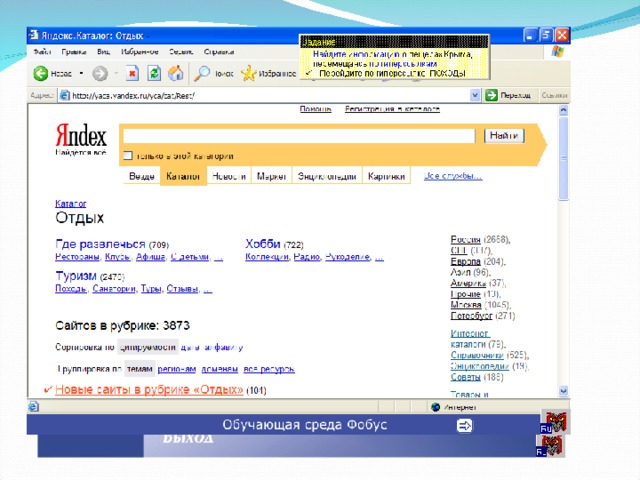Open the Справка menu
Viewport: 640px width, 480px height.
click(219, 52)
